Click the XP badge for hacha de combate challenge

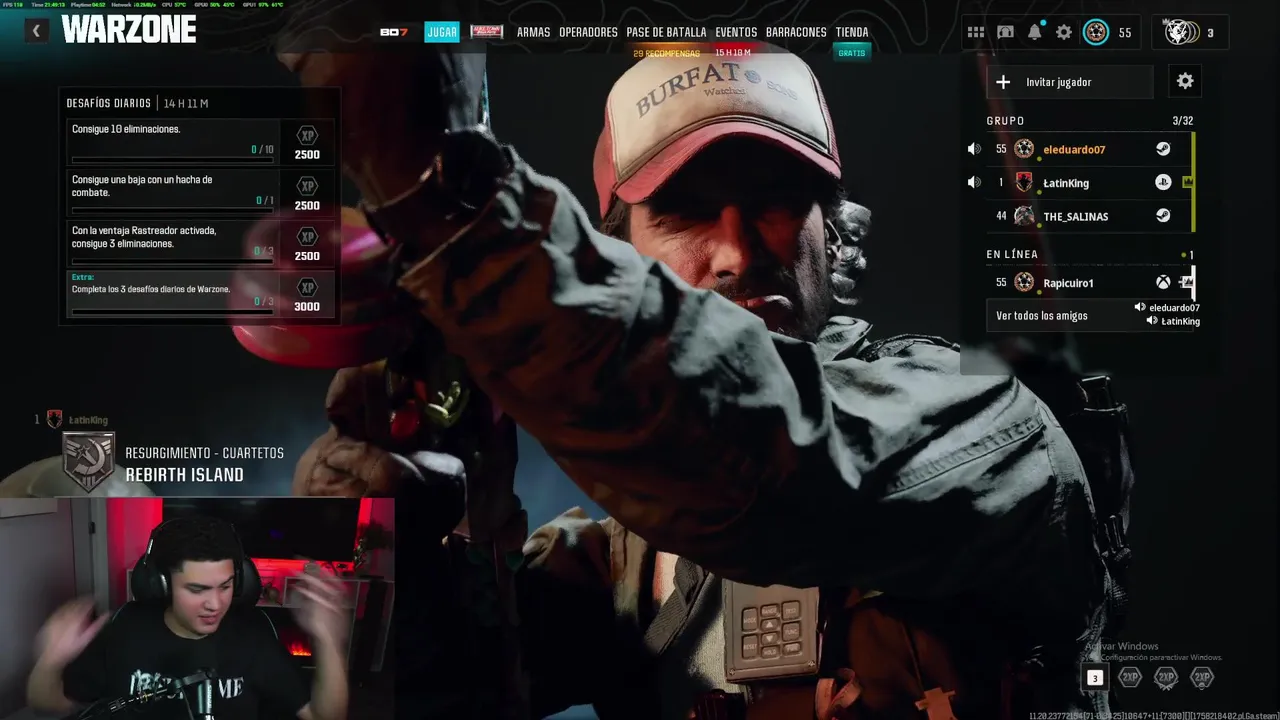click(307, 186)
